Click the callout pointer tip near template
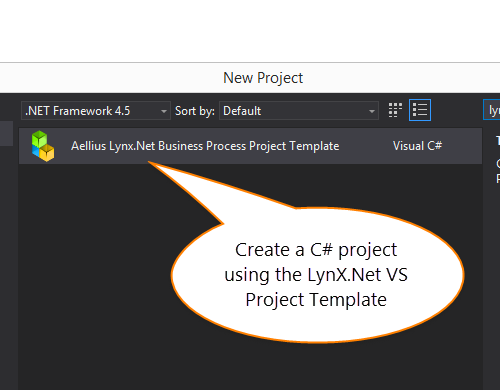This screenshot has width=500, height=390. click(x=152, y=164)
